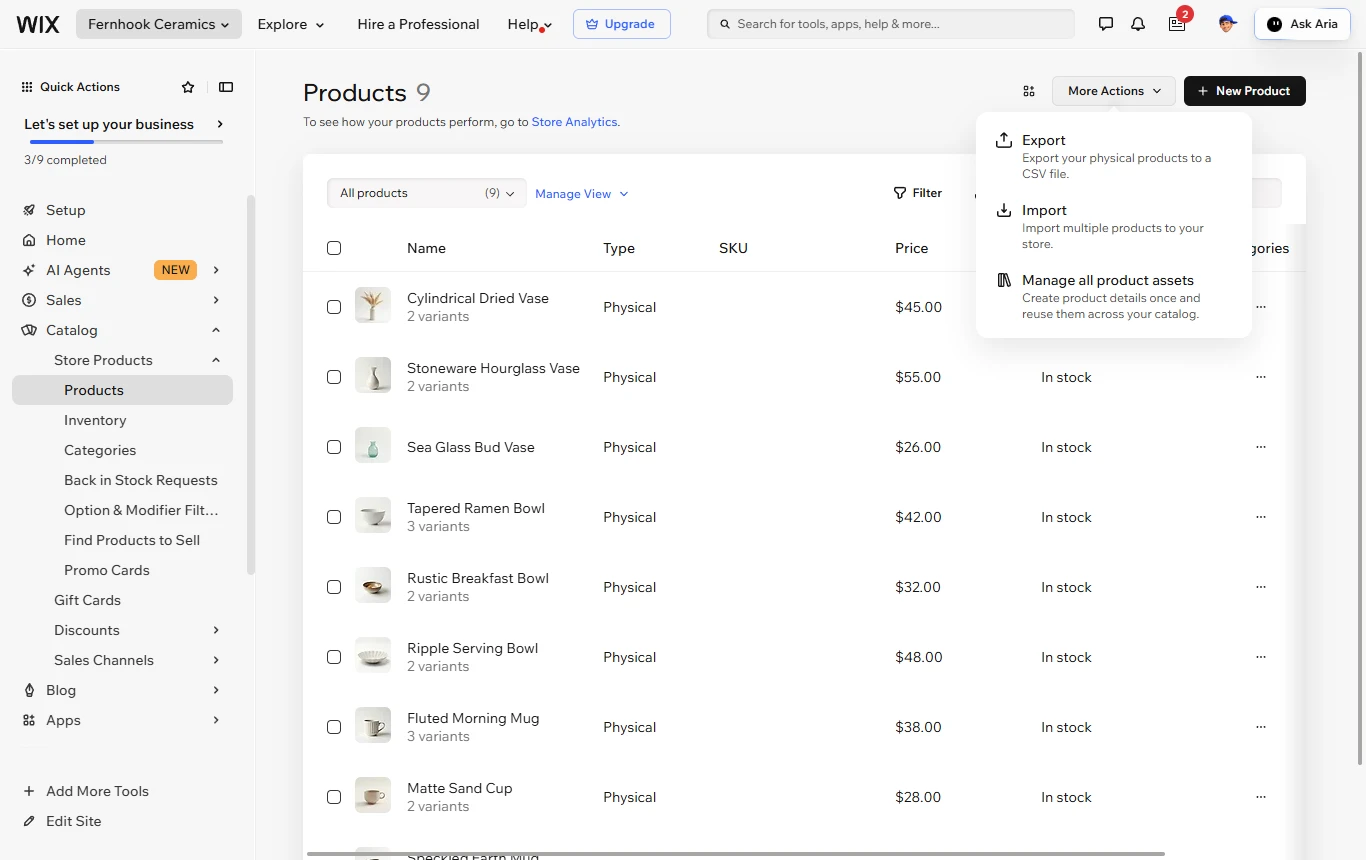The width and height of the screenshot is (1366, 860).
Task: Select Manage all product assets
Action: 1114,296
